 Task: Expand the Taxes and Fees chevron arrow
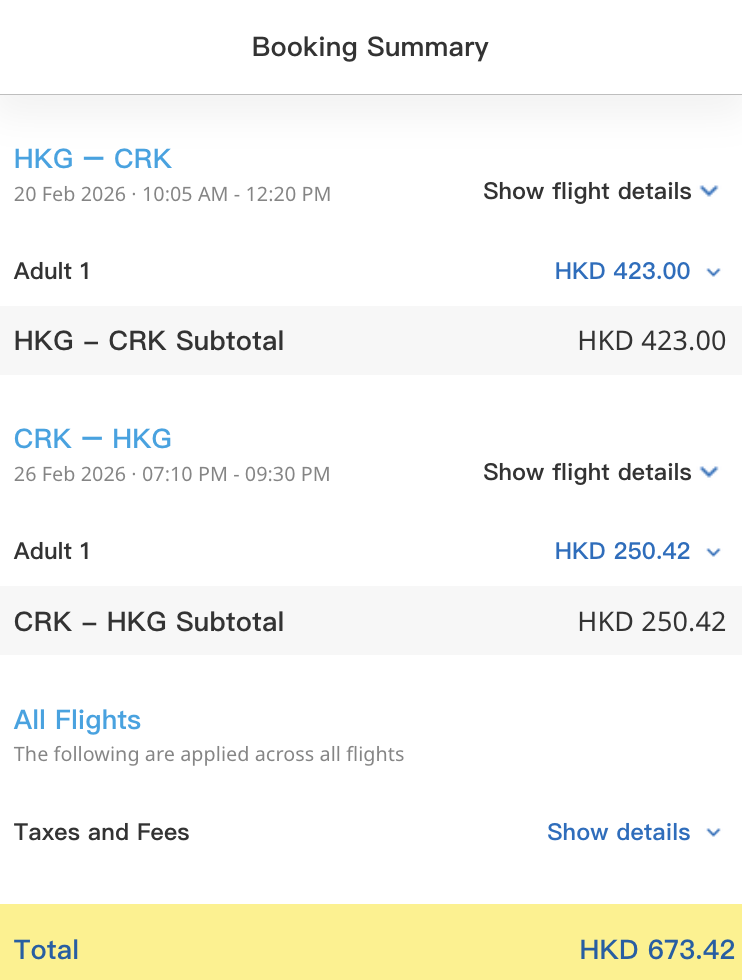[713, 832]
